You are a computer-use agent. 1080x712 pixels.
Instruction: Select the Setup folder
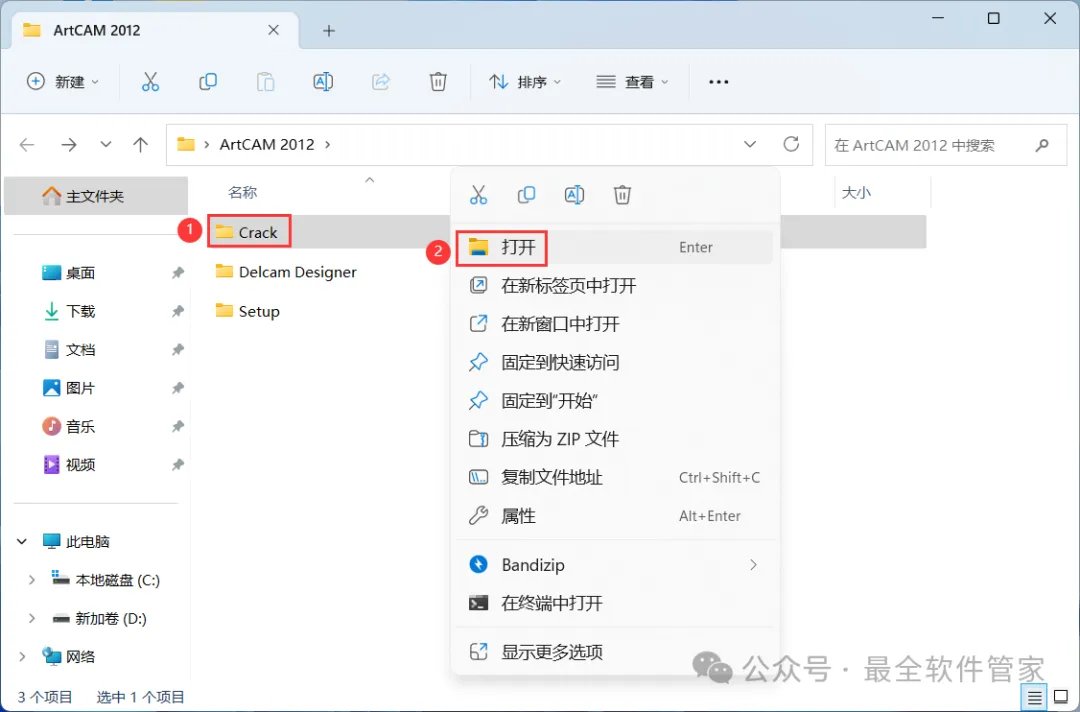[258, 311]
